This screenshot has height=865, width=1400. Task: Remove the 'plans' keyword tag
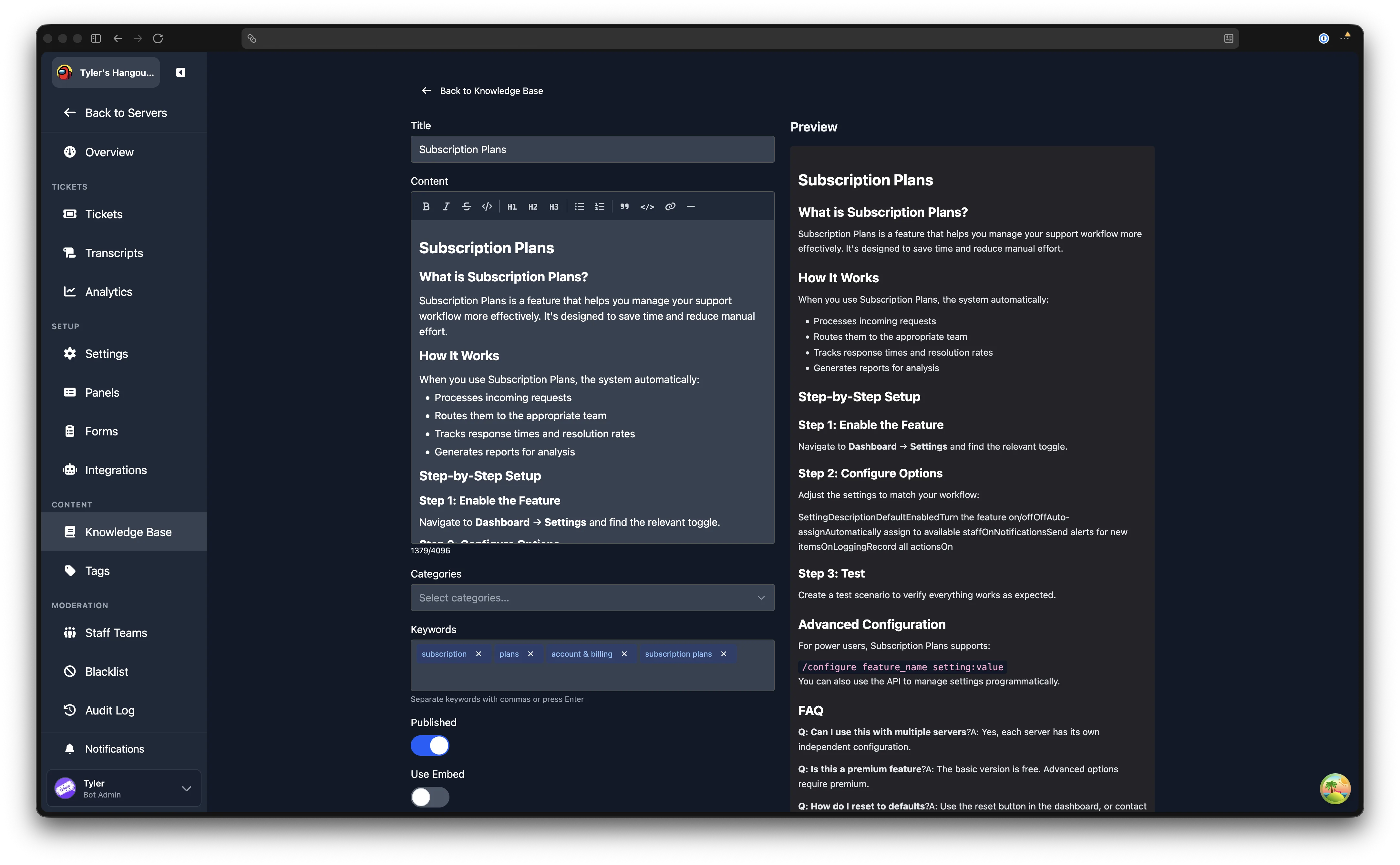click(x=531, y=654)
